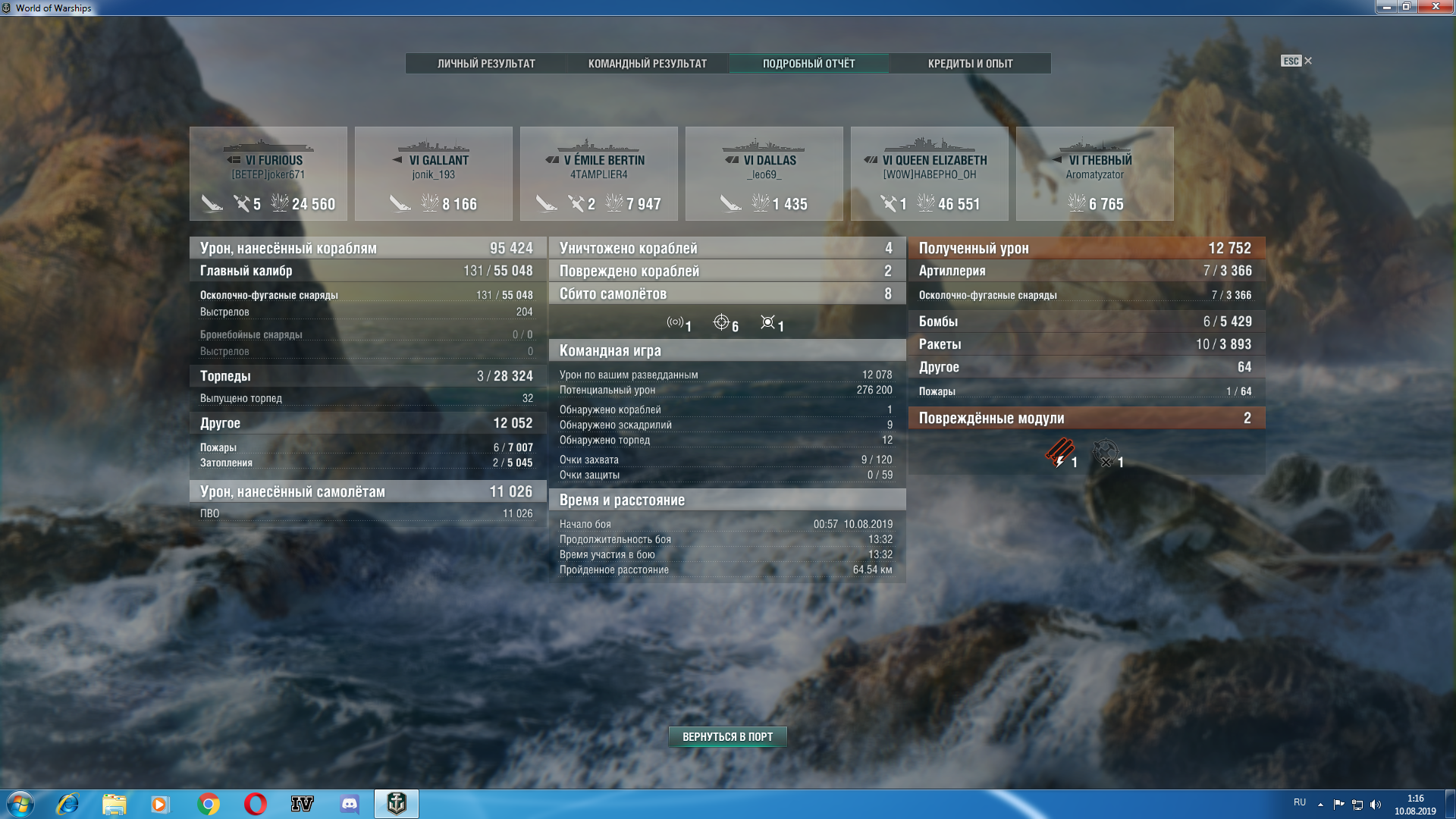Image resolution: width=1456 pixels, height=819 pixels.
Task: Click the crosshair target hits icon
Action: (721, 322)
